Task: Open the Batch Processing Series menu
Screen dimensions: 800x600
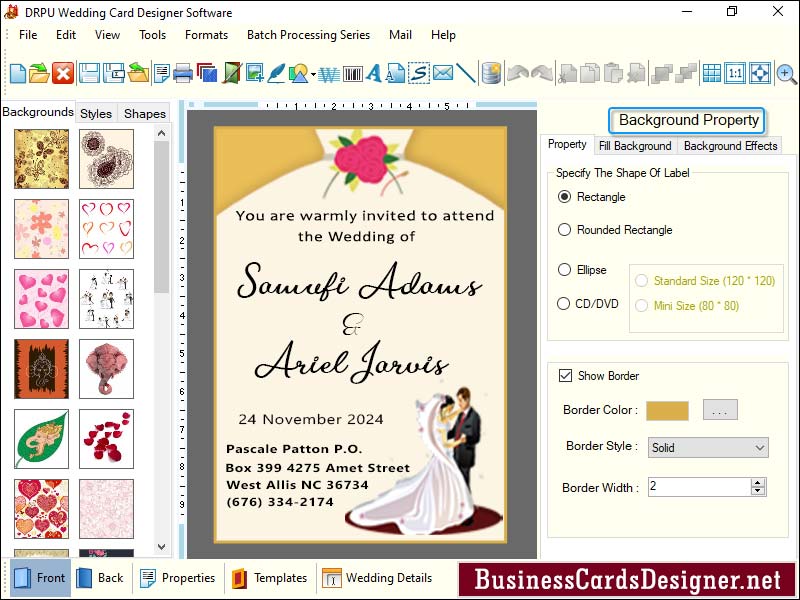Action: click(308, 35)
